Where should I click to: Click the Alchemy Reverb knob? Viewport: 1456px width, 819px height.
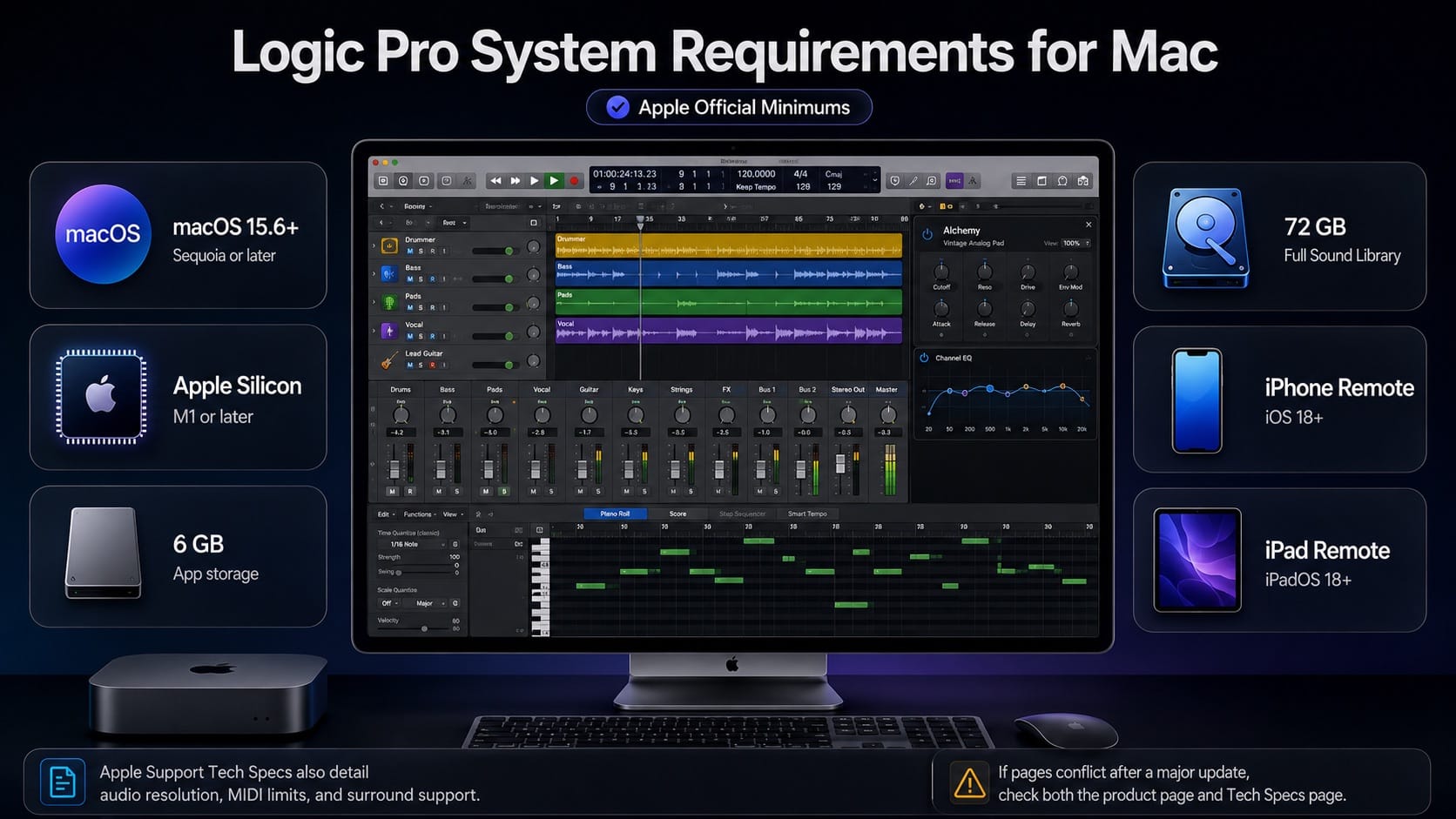click(x=1071, y=309)
